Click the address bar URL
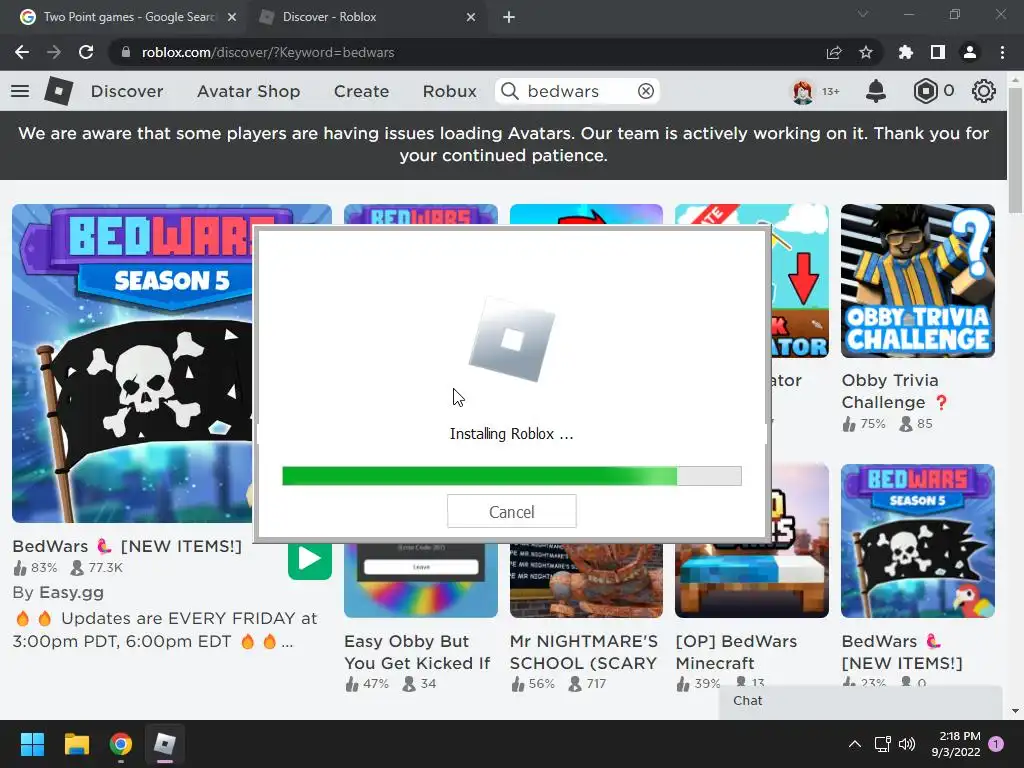Viewport: 1024px width, 768px height. click(x=268, y=52)
